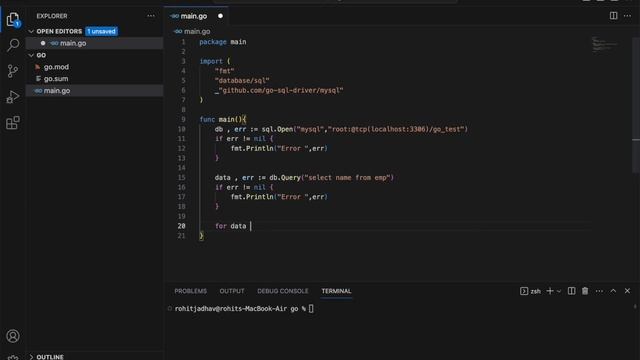Open Explorer views and more actions ellipsis

tap(151, 16)
